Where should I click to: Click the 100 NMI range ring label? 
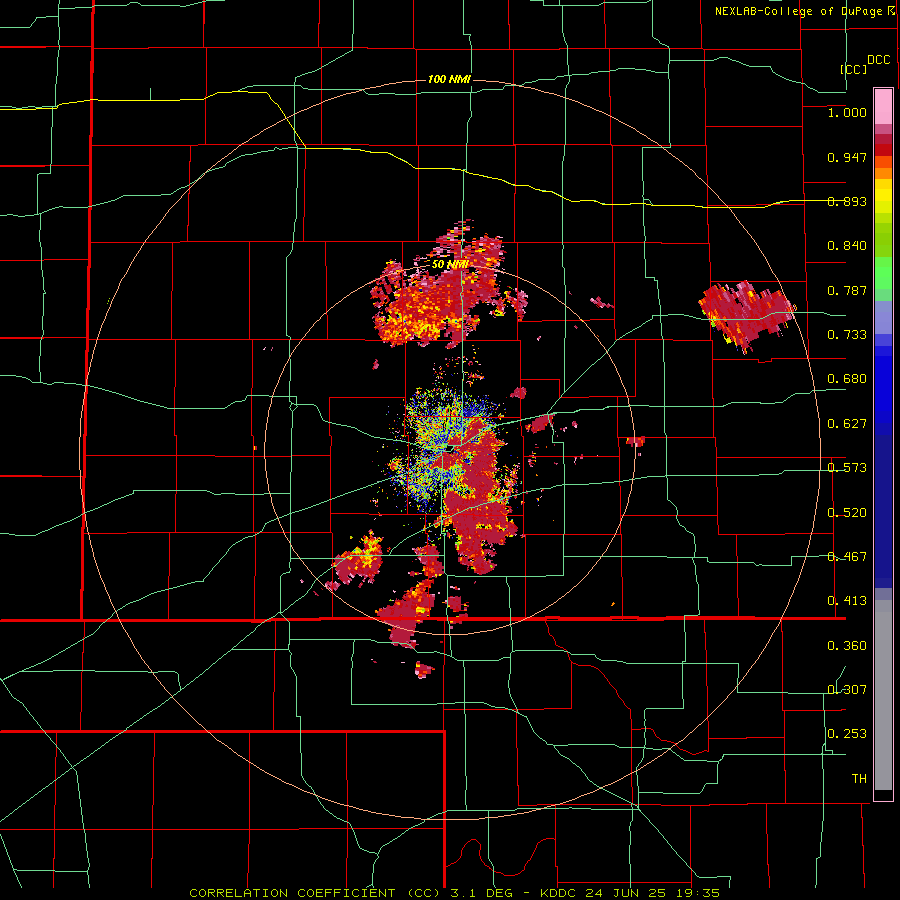pyautogui.click(x=449, y=79)
